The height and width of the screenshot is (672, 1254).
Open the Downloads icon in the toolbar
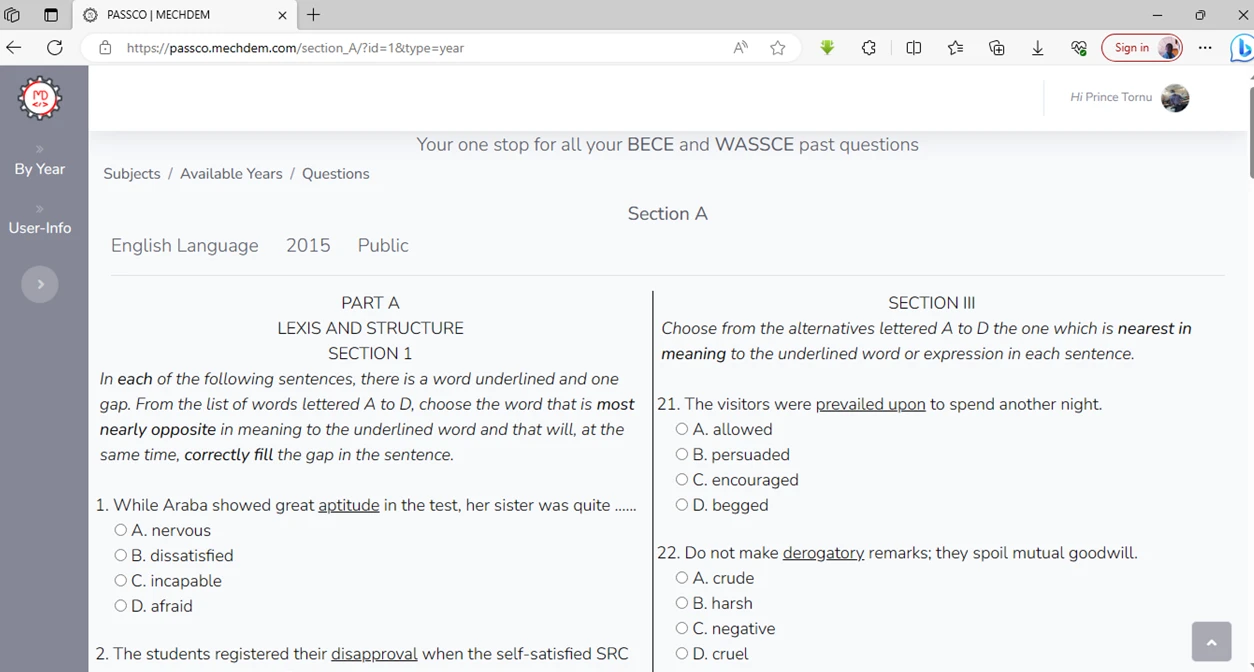point(1037,47)
